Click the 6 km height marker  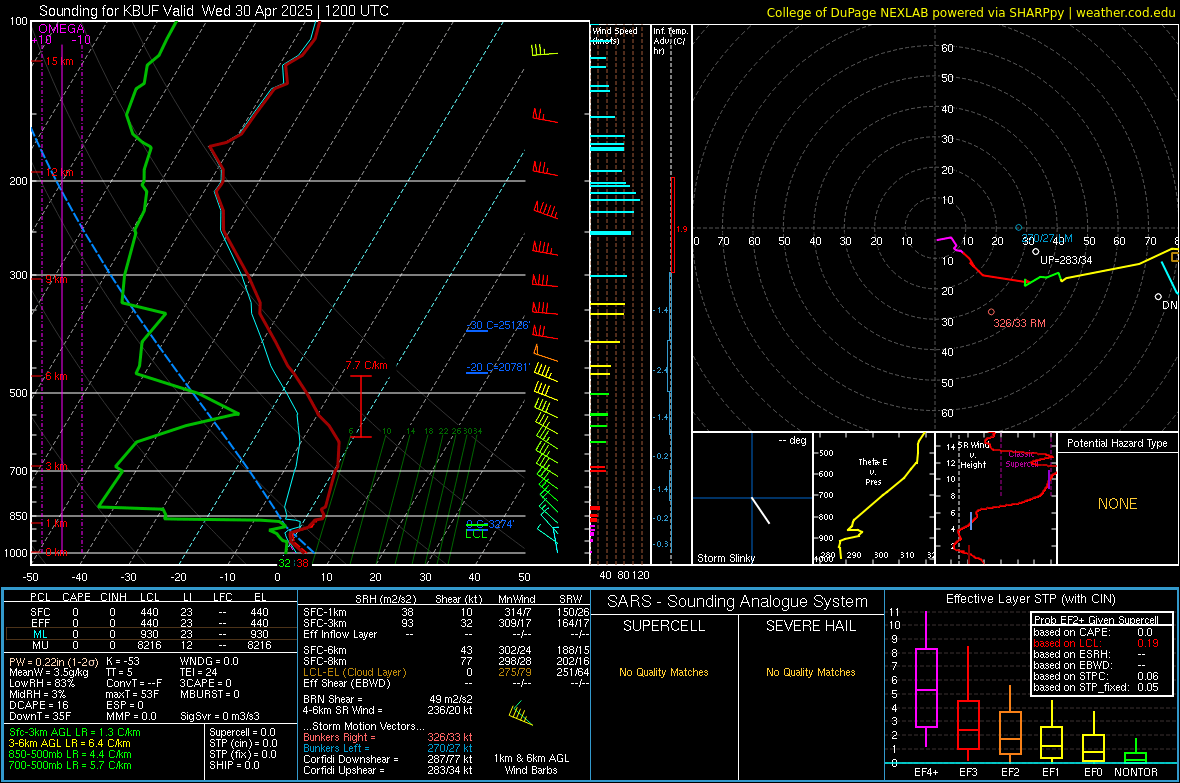[x=56, y=376]
